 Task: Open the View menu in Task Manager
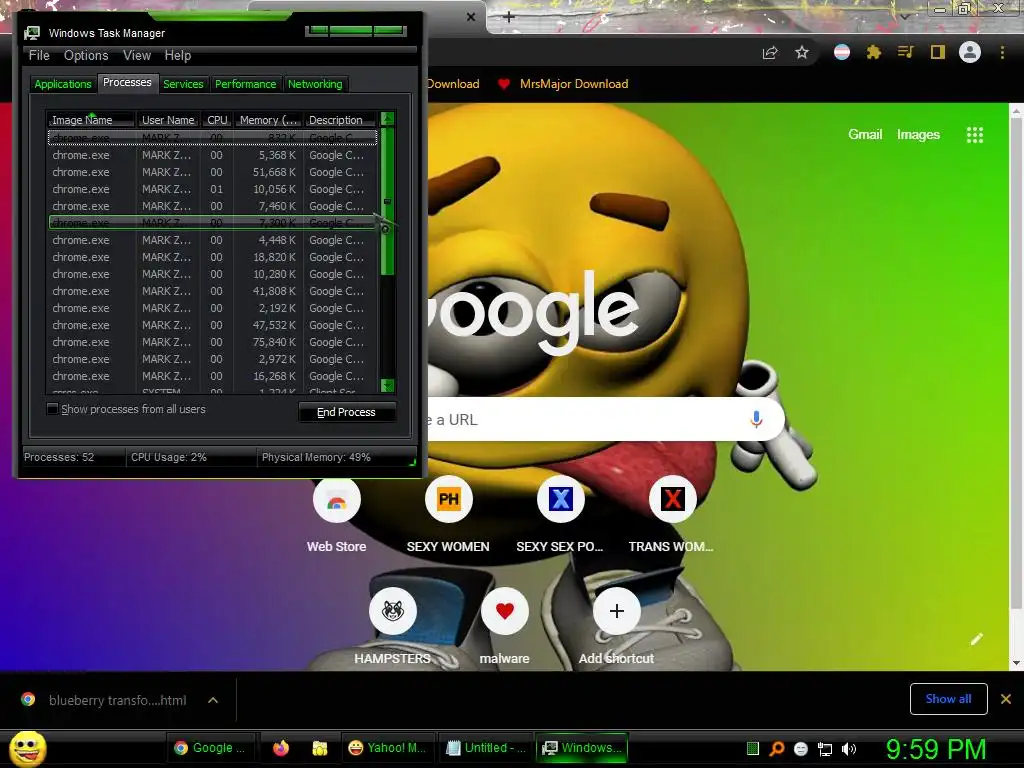point(137,56)
